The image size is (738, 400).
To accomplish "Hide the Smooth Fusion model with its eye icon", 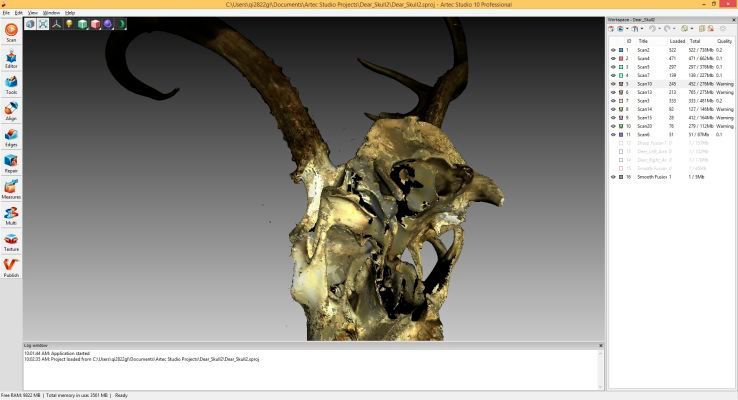I will coord(613,176).
